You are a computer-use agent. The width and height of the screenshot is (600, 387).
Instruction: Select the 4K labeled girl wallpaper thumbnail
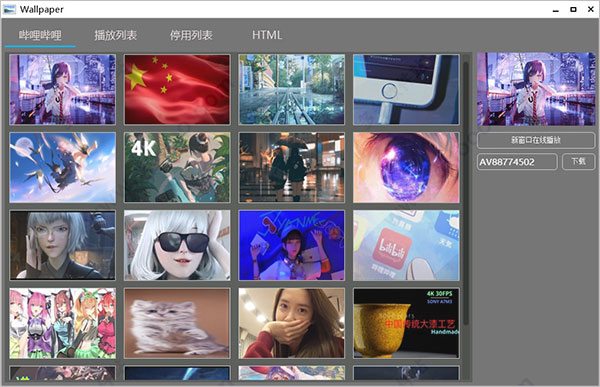click(x=177, y=167)
